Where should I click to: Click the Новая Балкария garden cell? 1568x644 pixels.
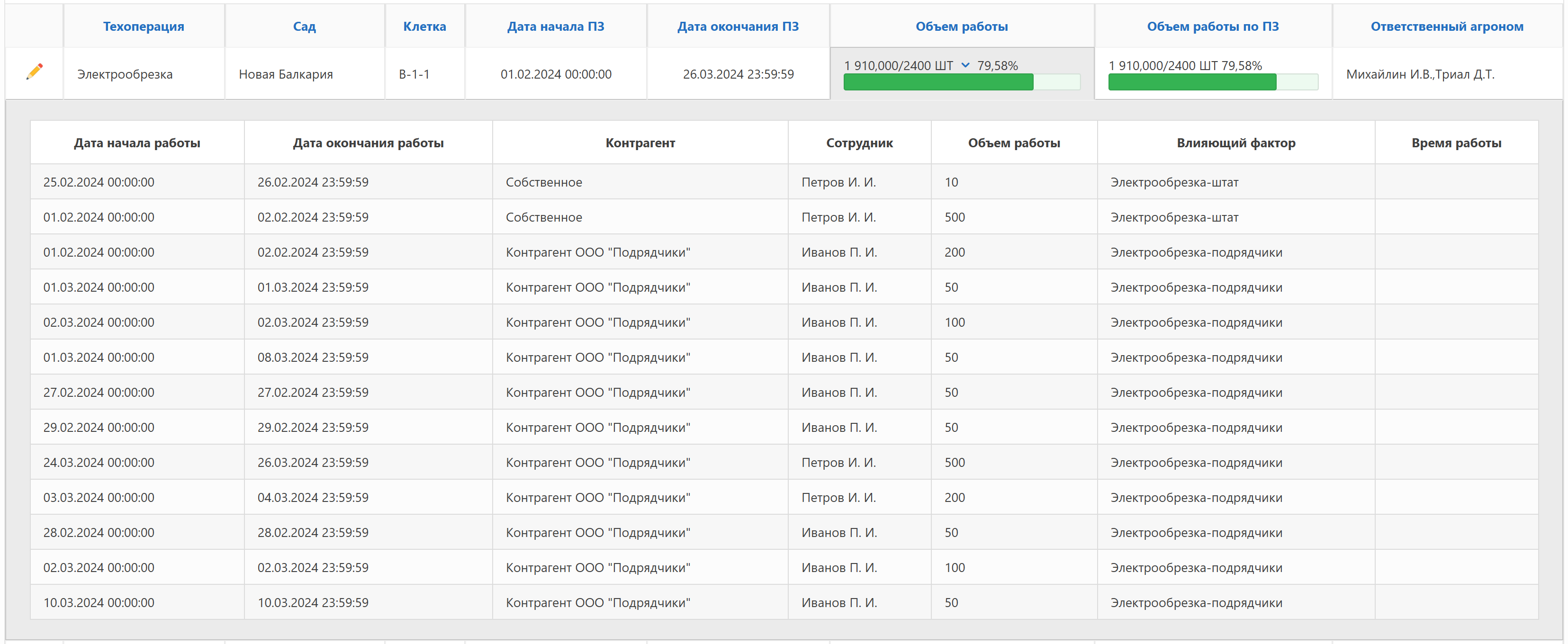[286, 74]
